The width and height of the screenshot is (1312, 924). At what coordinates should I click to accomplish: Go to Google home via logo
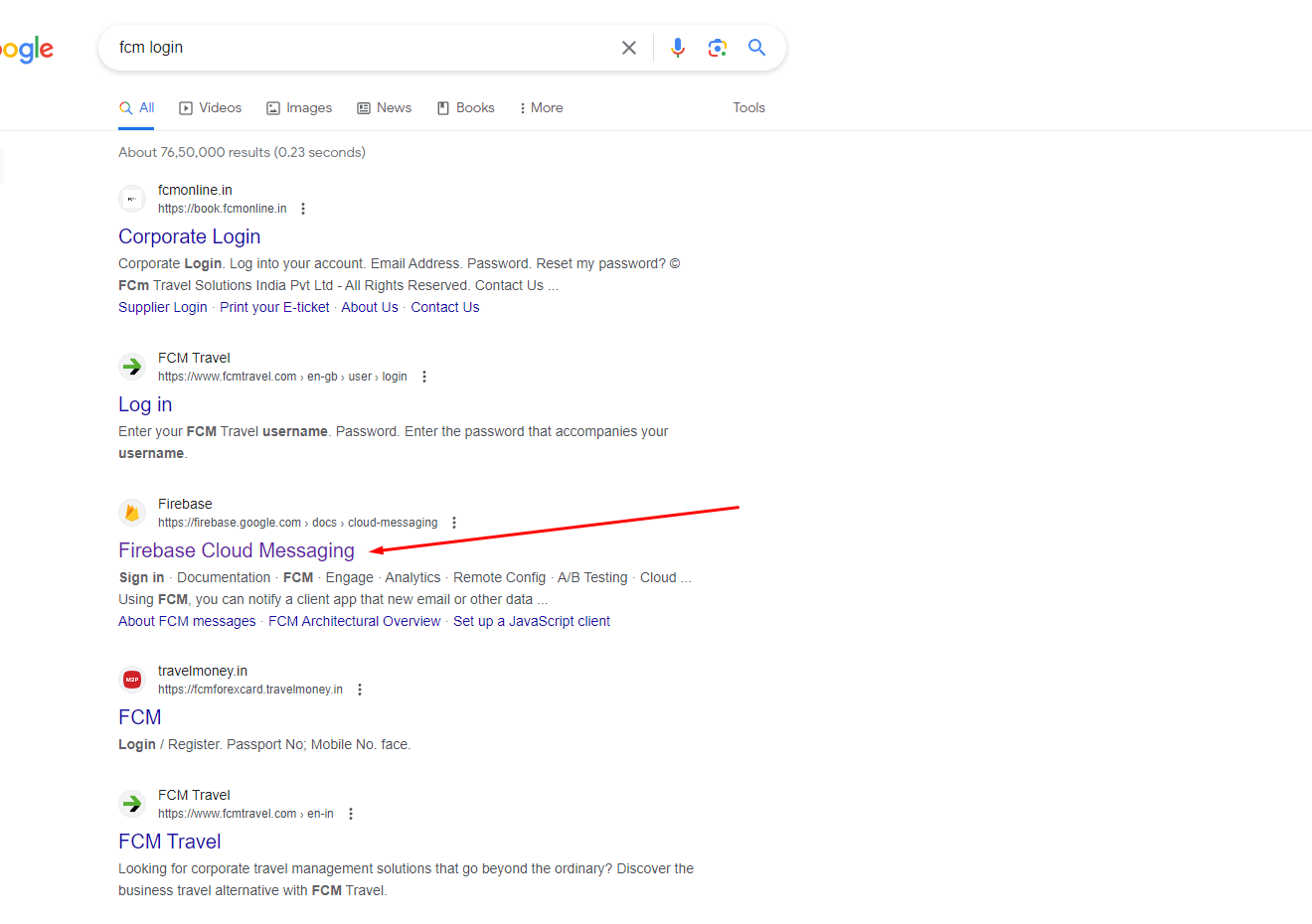point(27,49)
